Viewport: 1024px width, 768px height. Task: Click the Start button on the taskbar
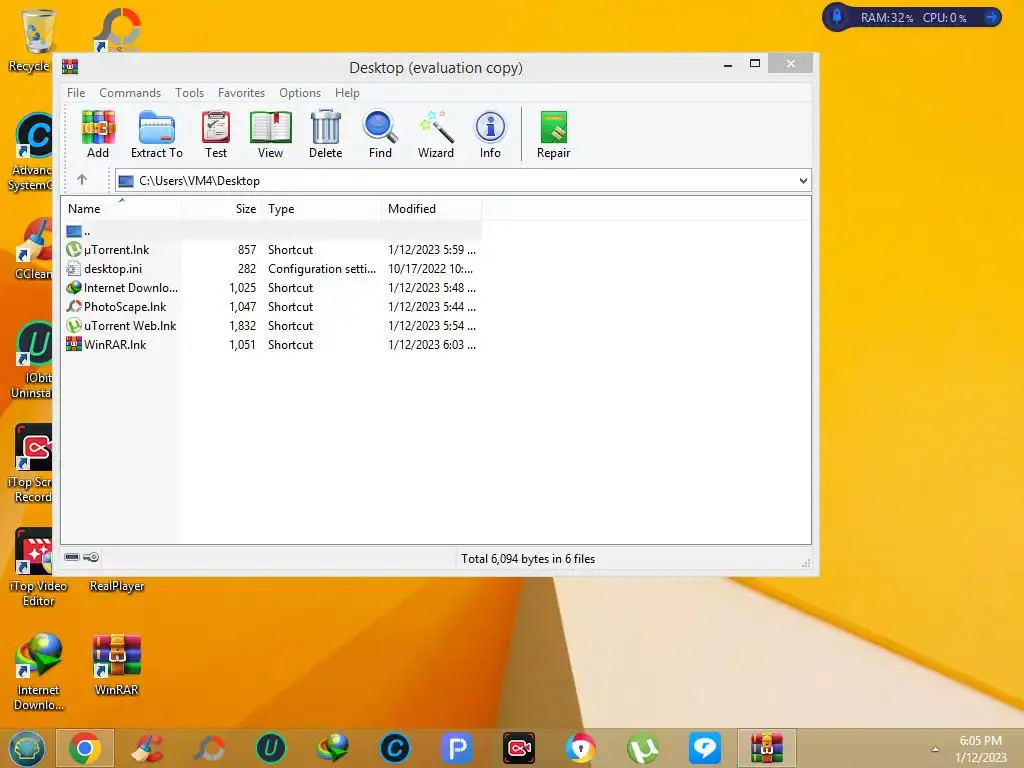(27, 748)
